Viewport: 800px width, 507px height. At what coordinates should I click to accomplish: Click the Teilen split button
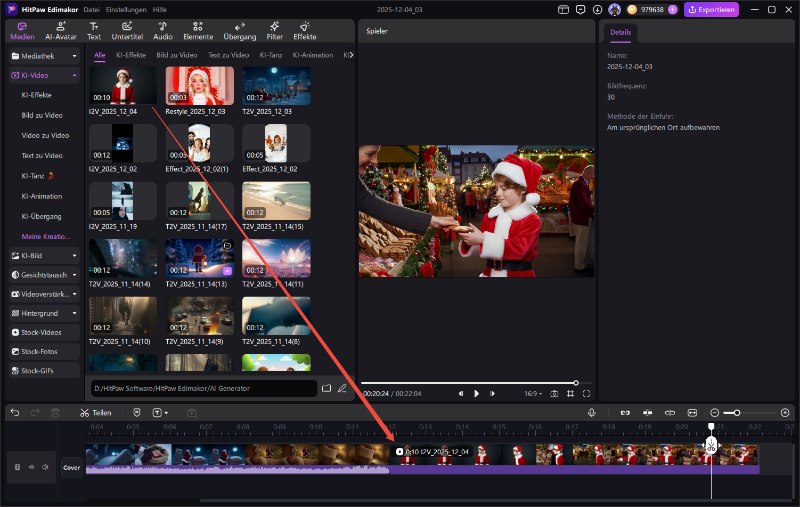pyautogui.click(x=95, y=413)
